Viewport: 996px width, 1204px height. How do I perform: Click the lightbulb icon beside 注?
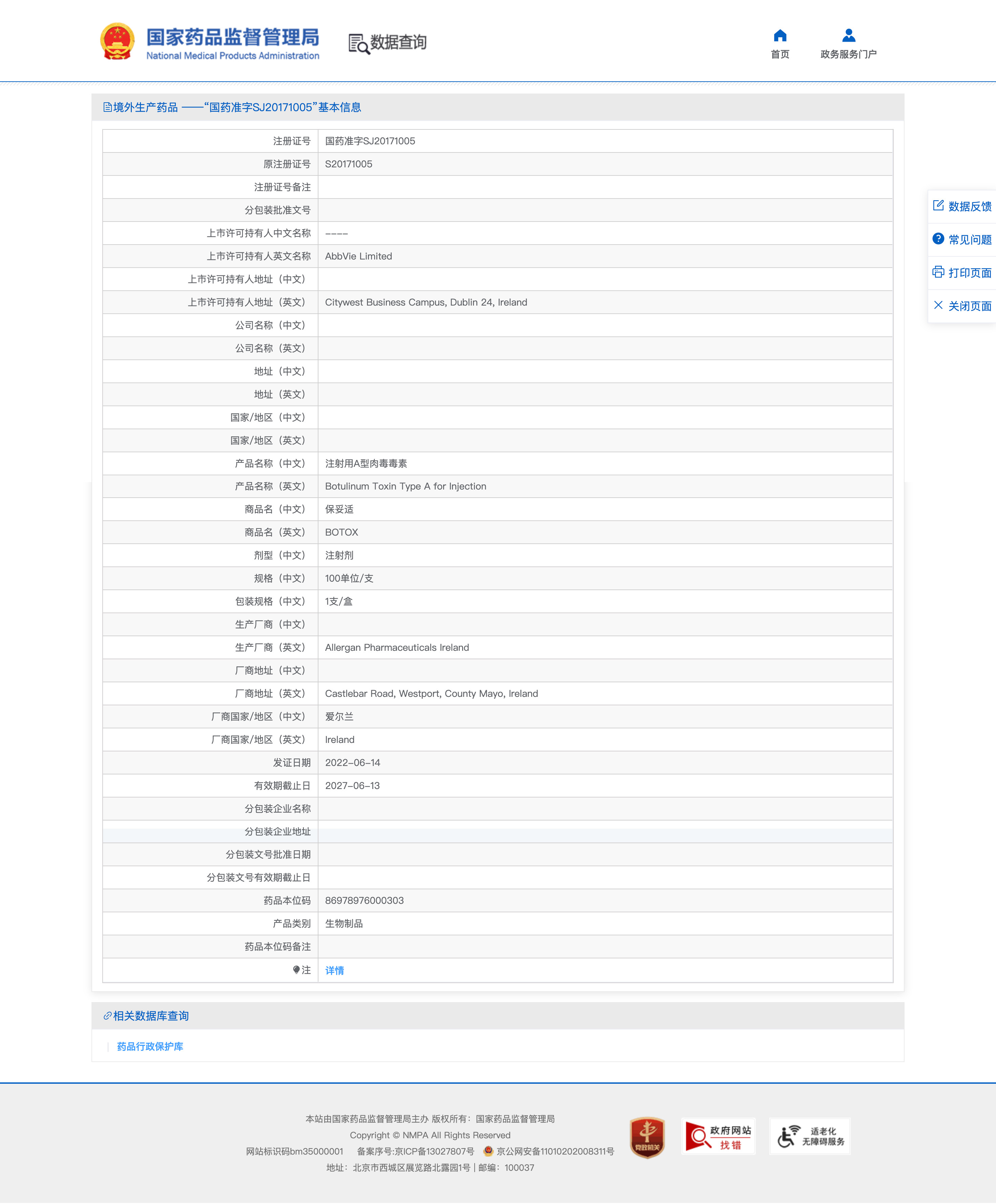point(296,970)
